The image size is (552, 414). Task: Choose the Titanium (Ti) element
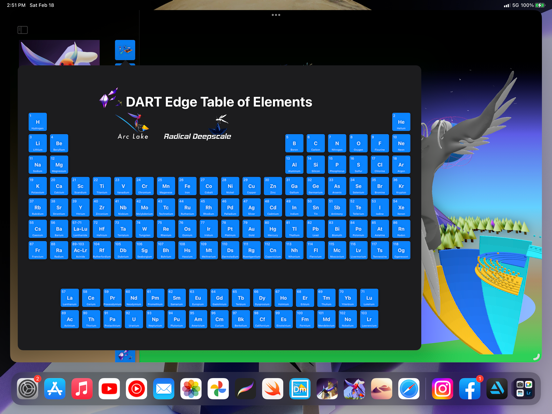coord(102,186)
